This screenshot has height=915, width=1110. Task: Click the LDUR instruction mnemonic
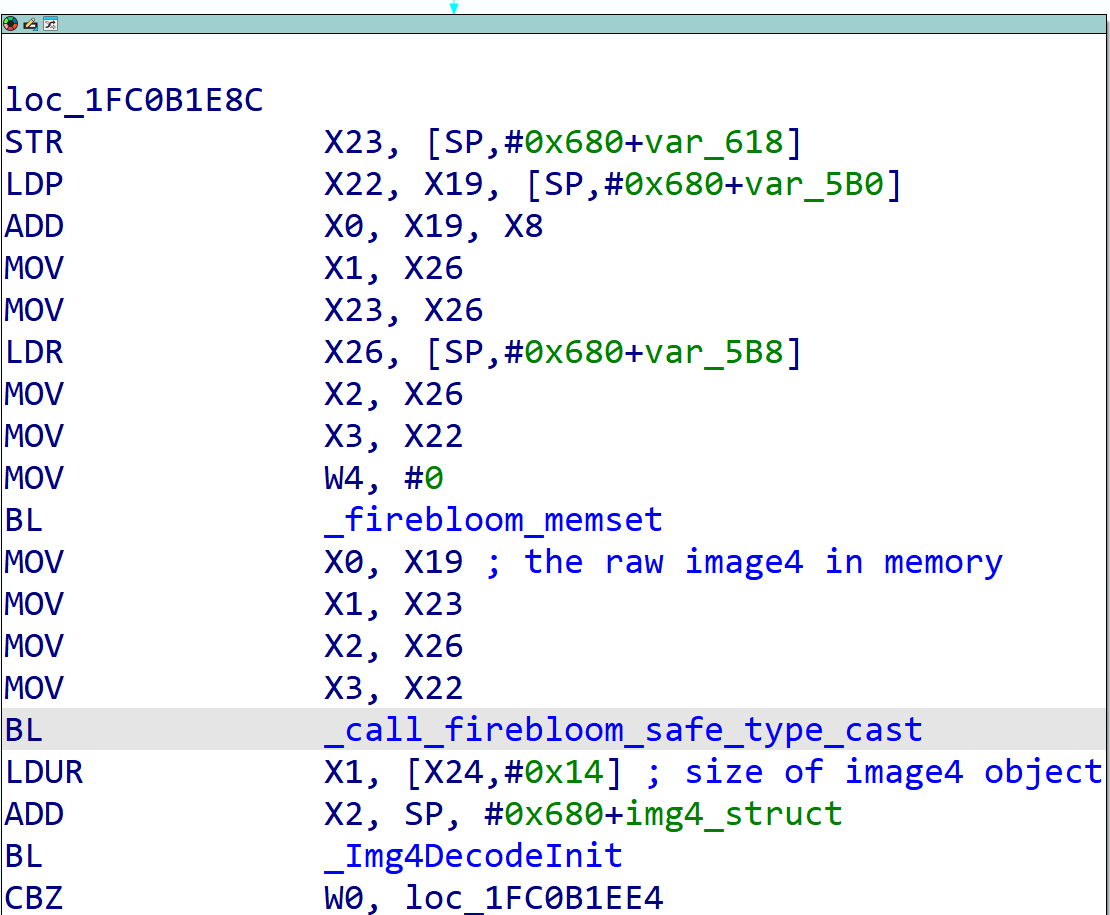[44, 772]
